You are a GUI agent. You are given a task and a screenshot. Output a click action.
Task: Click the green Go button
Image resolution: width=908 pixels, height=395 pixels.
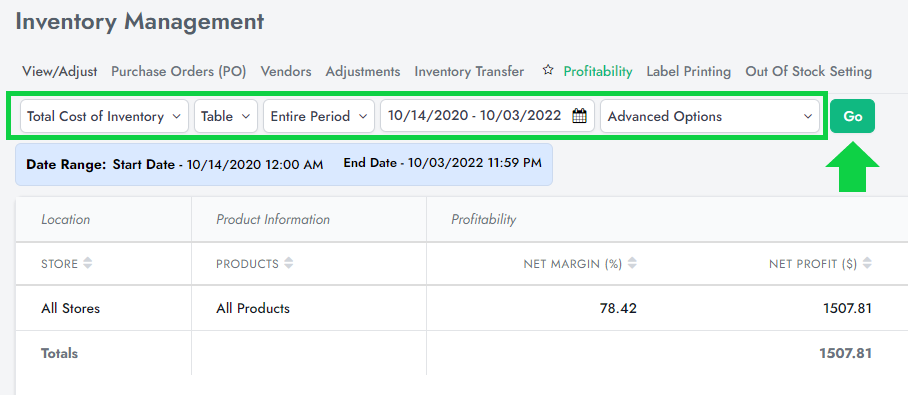(x=852, y=116)
